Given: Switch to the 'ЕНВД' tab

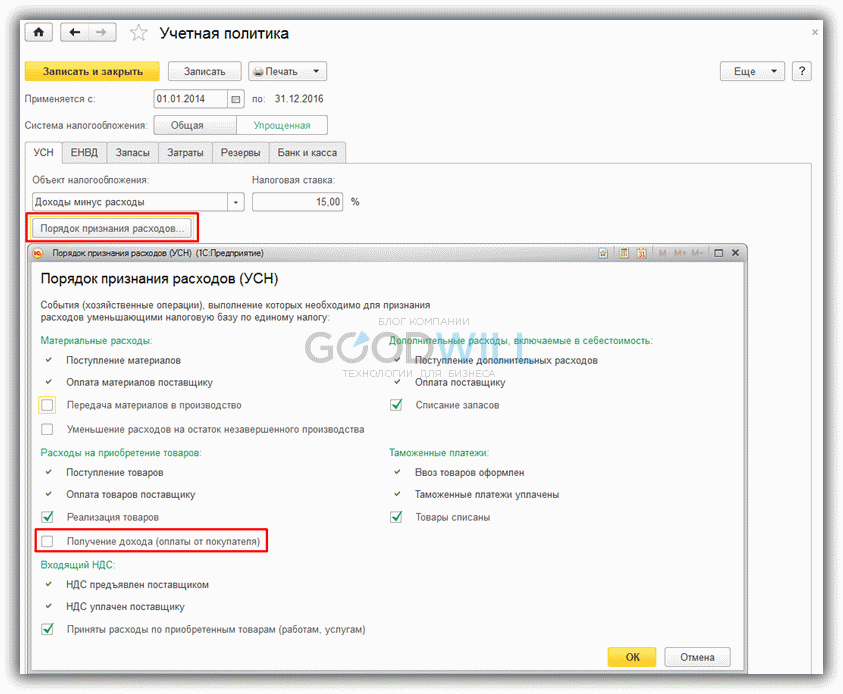Looking at the screenshot, I should tap(84, 153).
